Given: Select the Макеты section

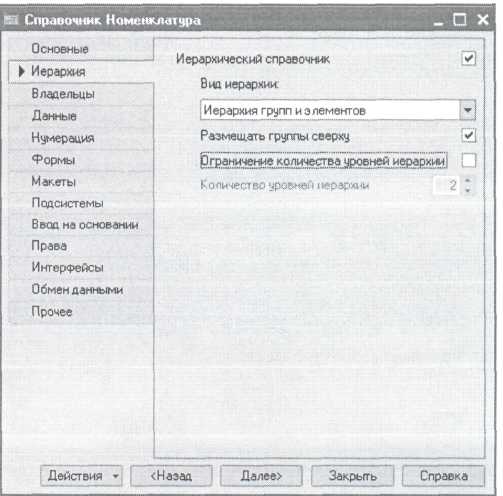Looking at the screenshot, I should pos(53,181).
